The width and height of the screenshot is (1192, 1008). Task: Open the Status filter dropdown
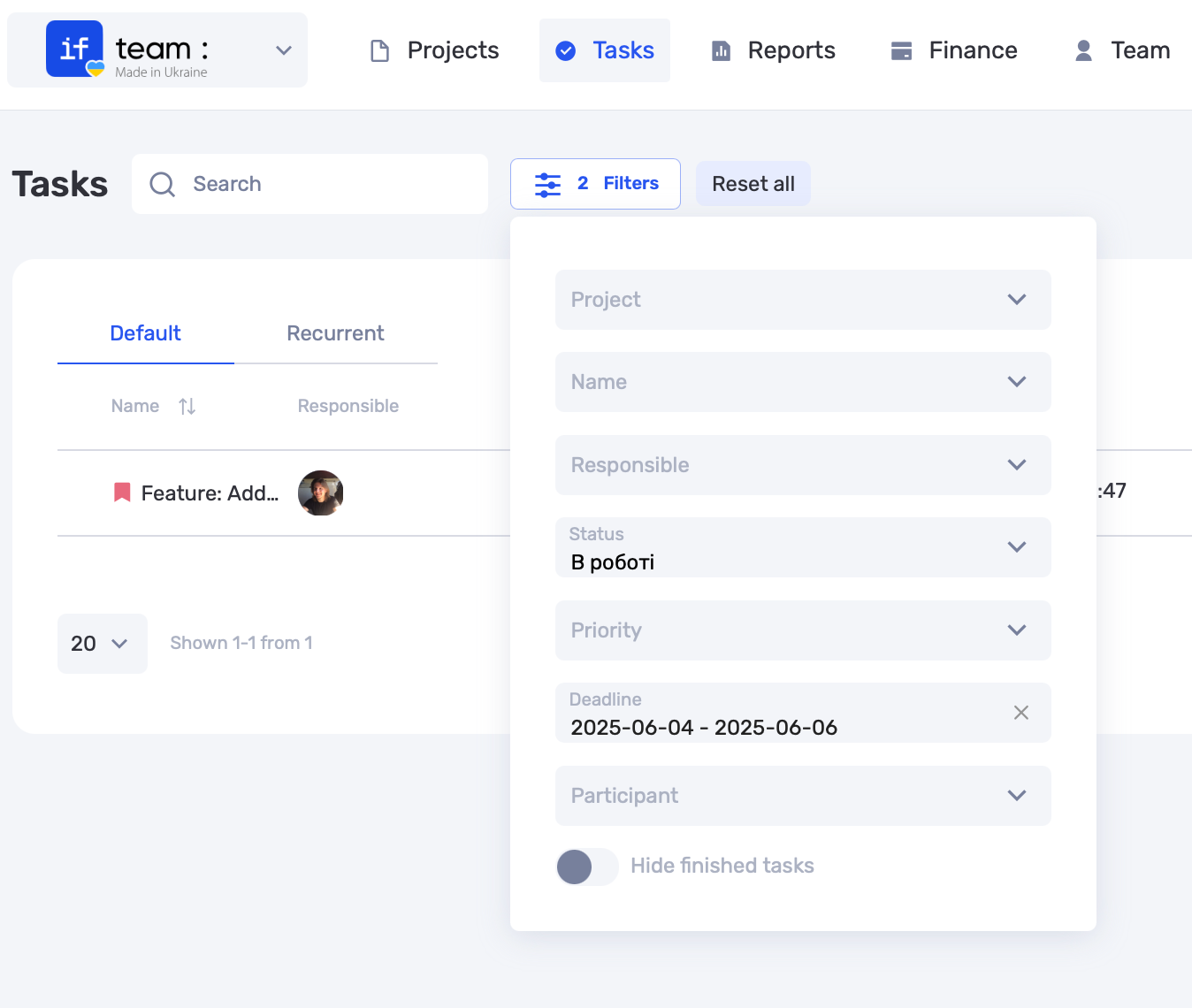click(803, 547)
